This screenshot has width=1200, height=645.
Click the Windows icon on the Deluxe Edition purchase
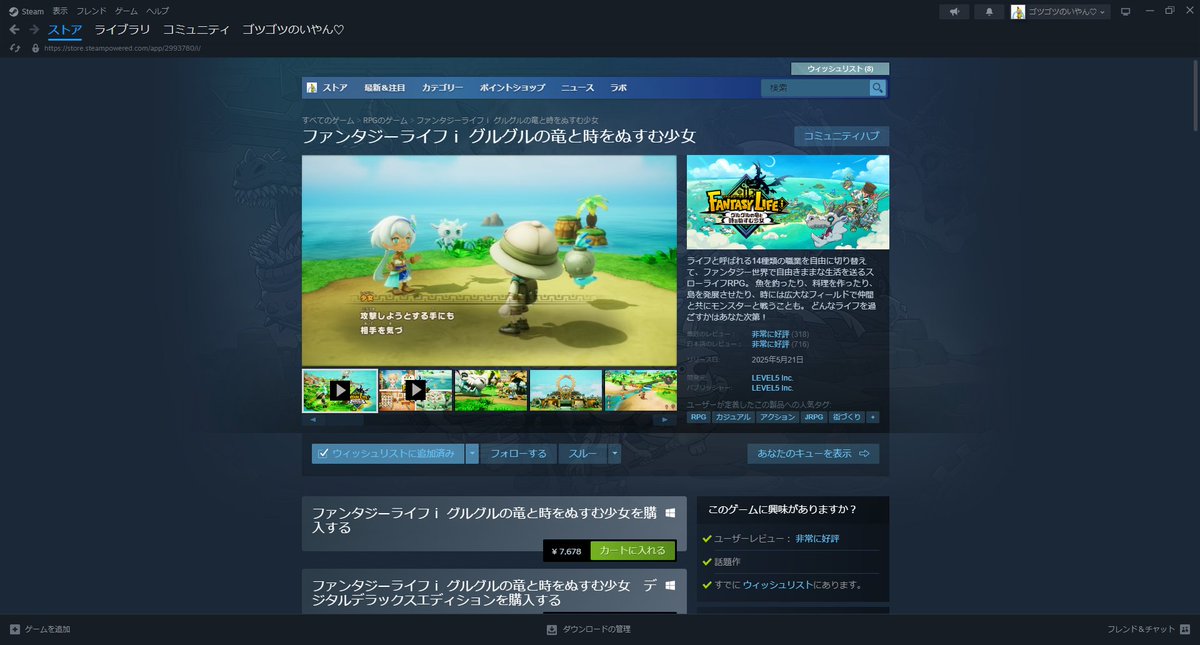[670, 585]
